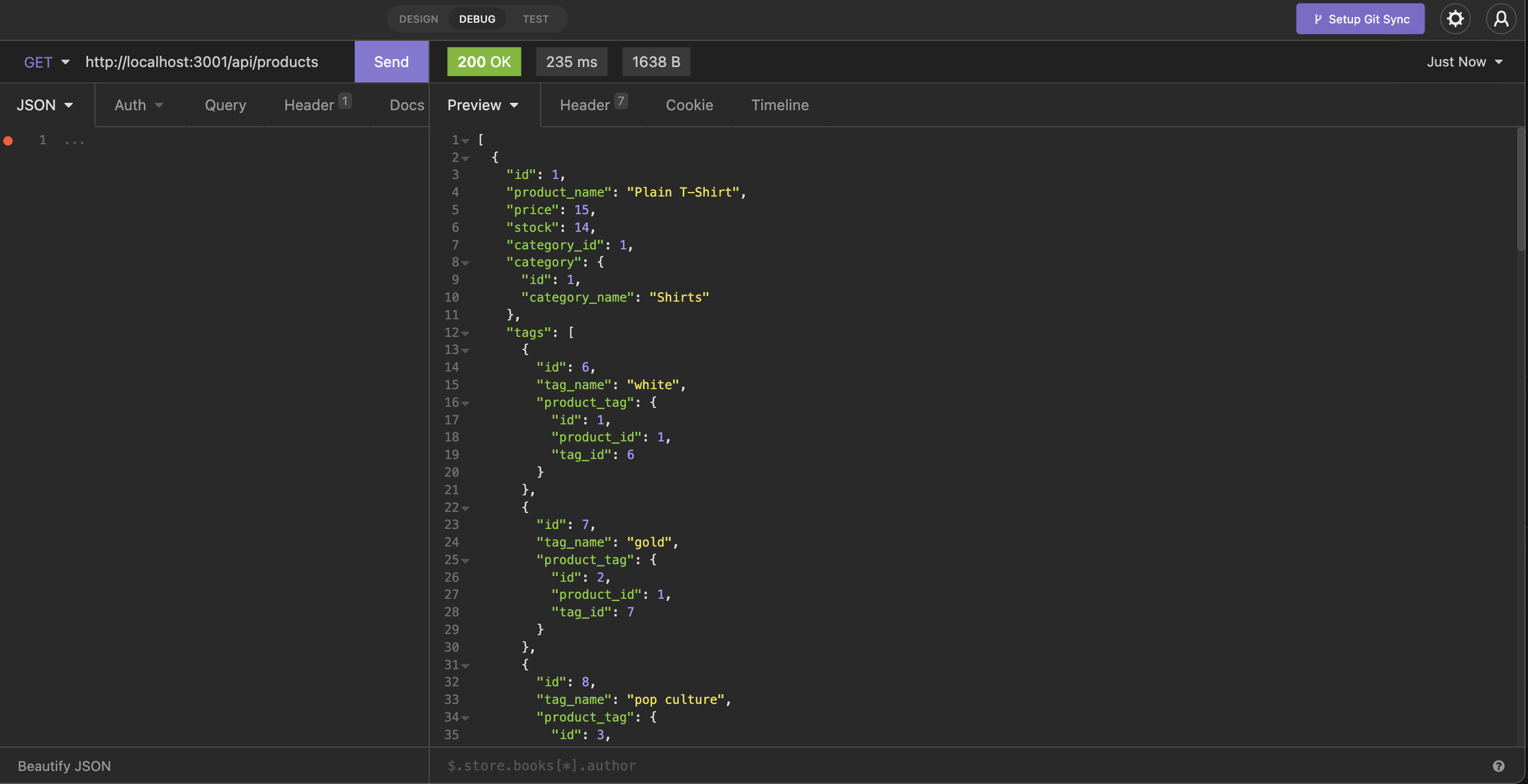Click the response pane vertical scrollbar
The image size is (1528, 784).
point(1521,190)
